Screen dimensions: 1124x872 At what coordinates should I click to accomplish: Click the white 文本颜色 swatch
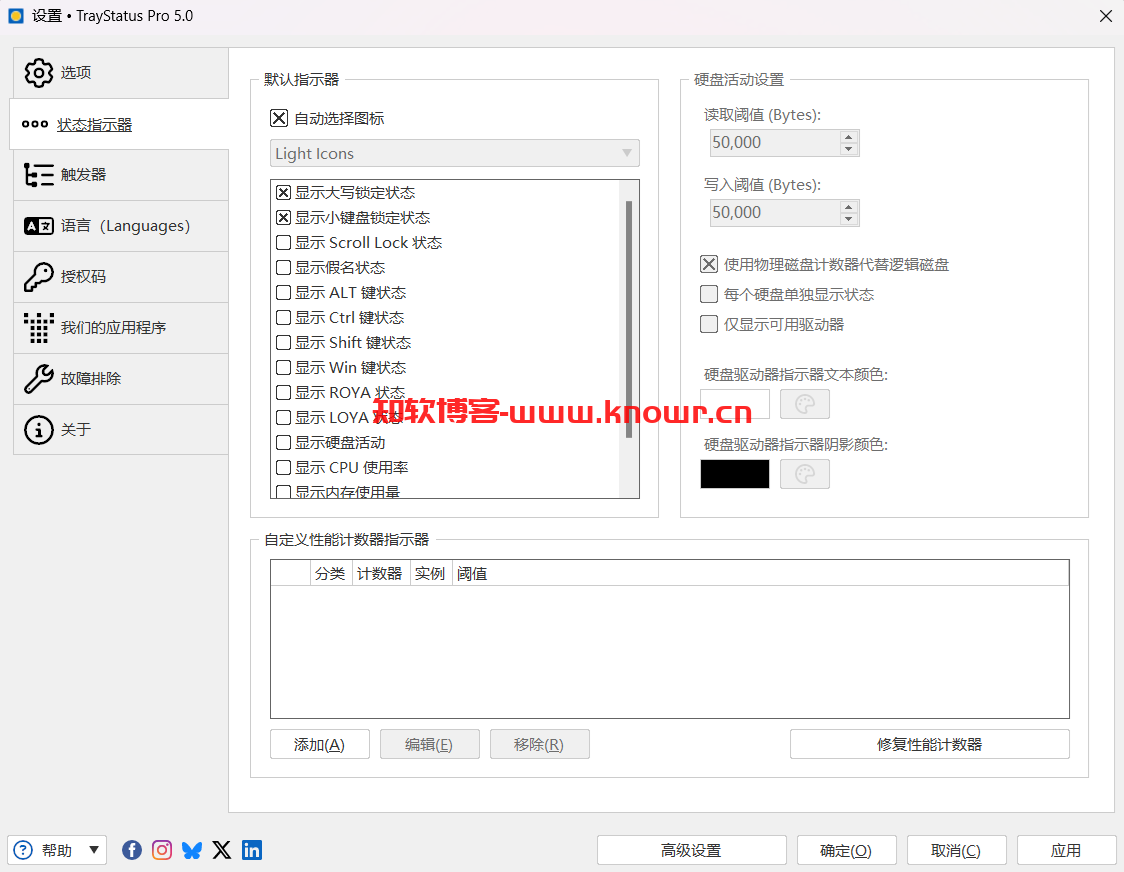735,404
